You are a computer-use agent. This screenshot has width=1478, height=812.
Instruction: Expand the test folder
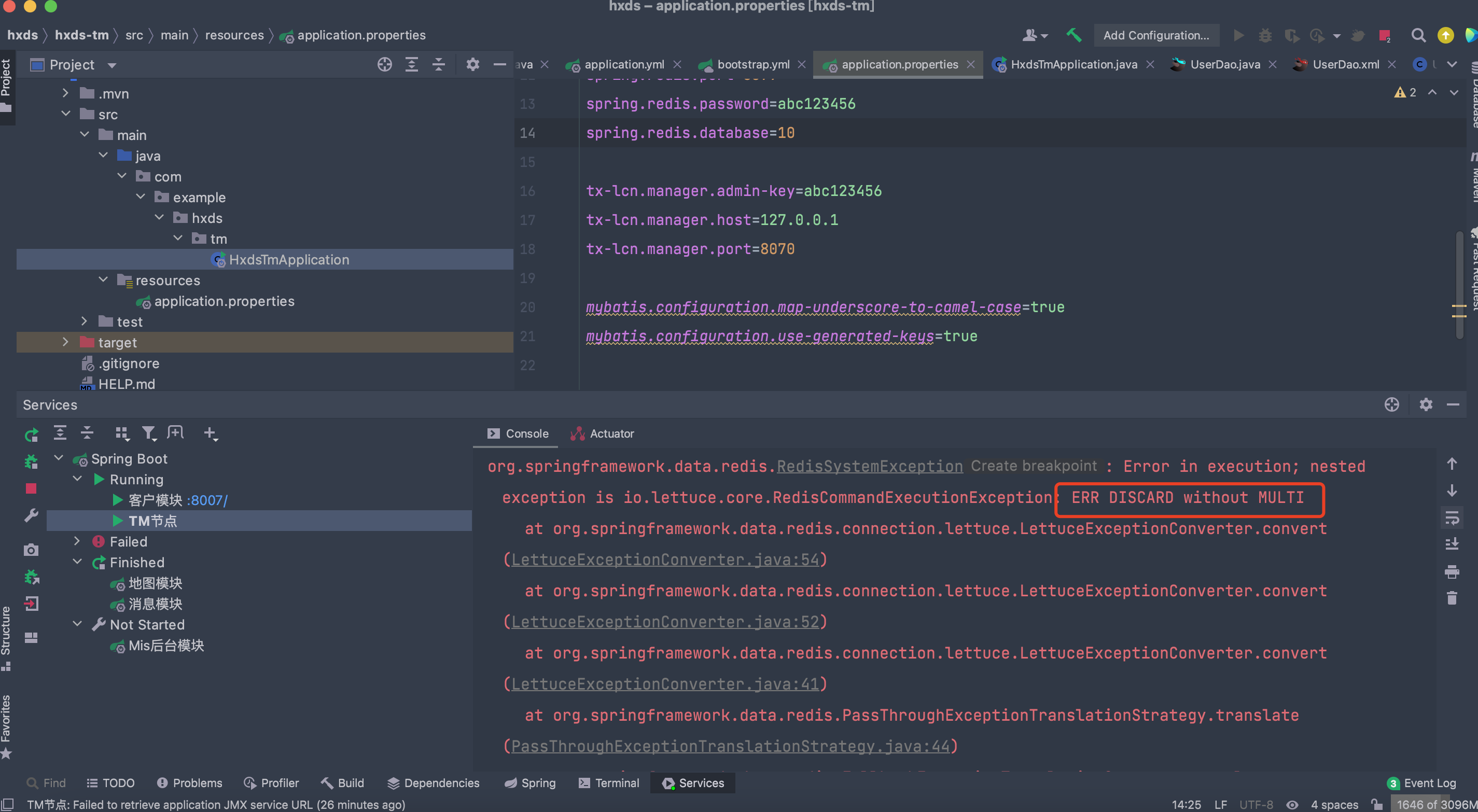point(85,321)
